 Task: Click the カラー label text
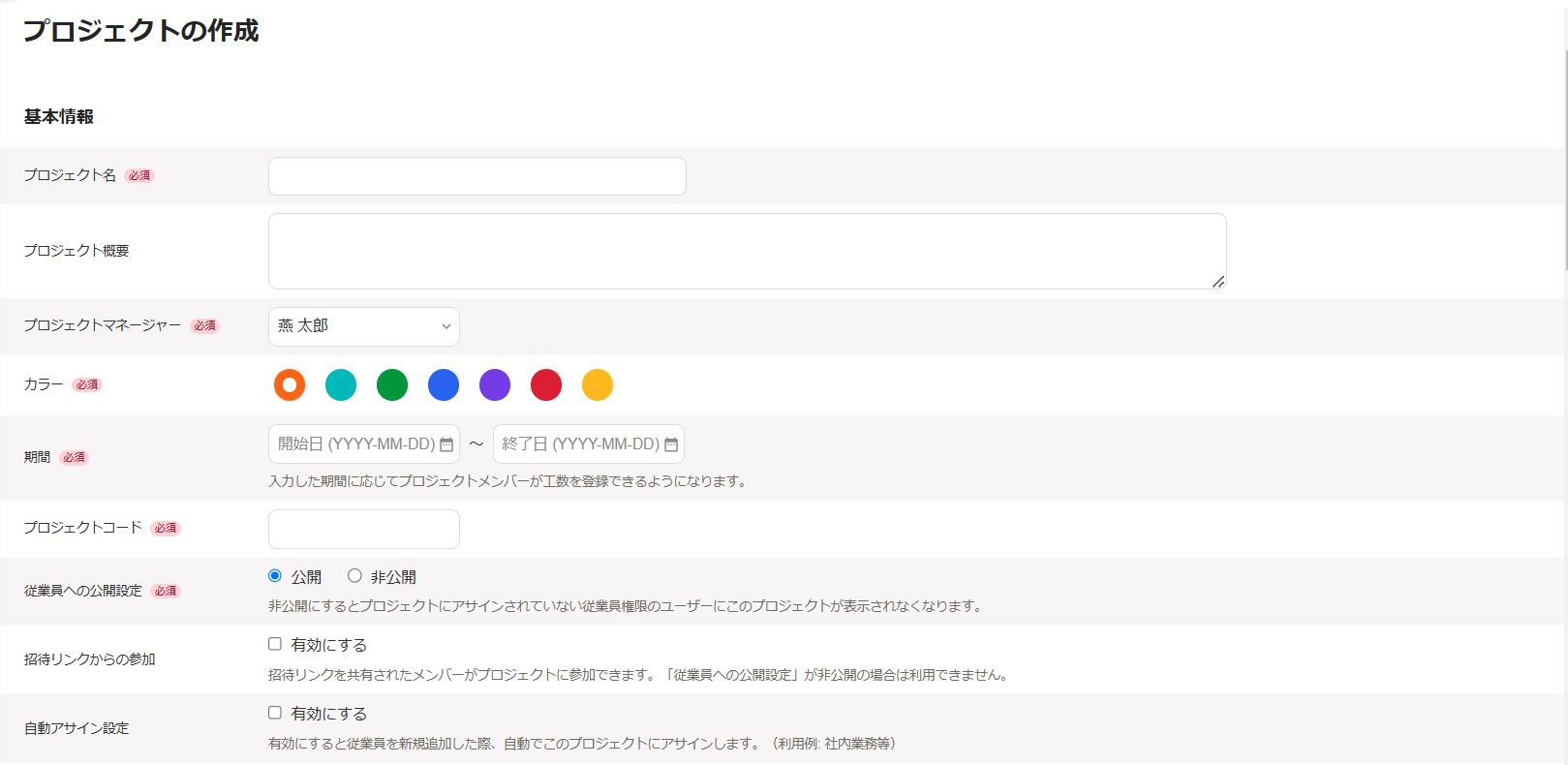(x=44, y=384)
